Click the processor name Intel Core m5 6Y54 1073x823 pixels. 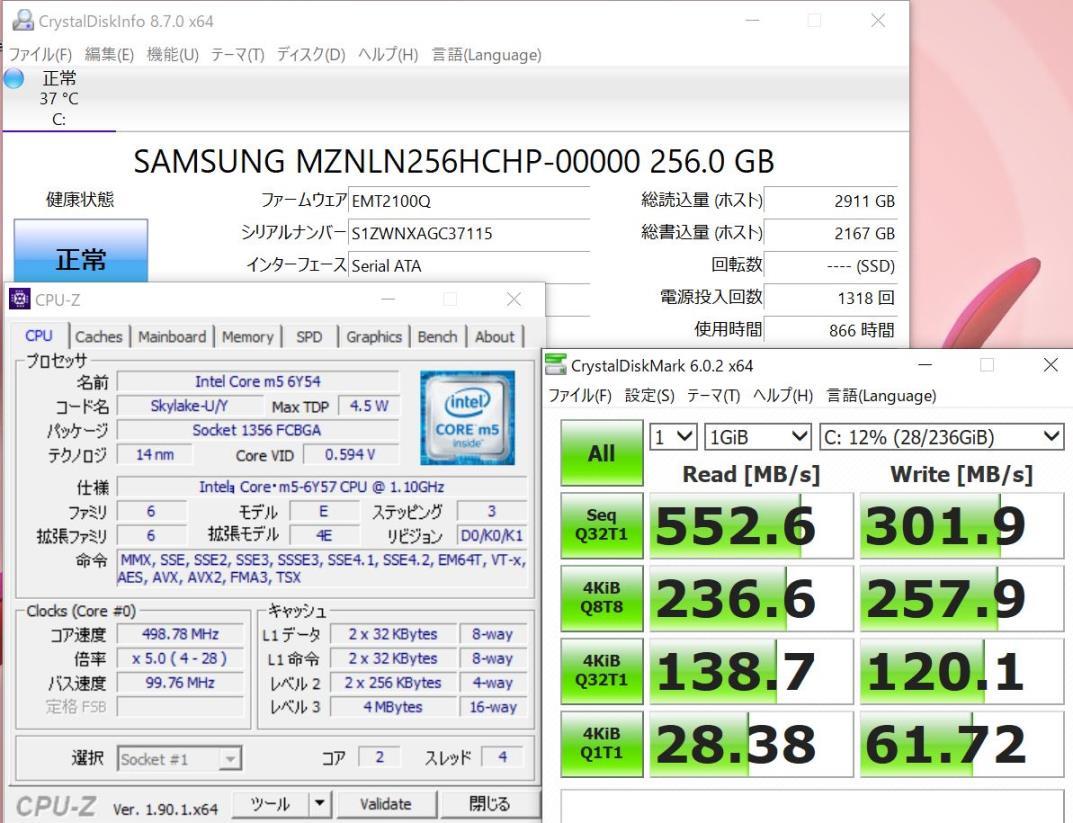coord(258,381)
